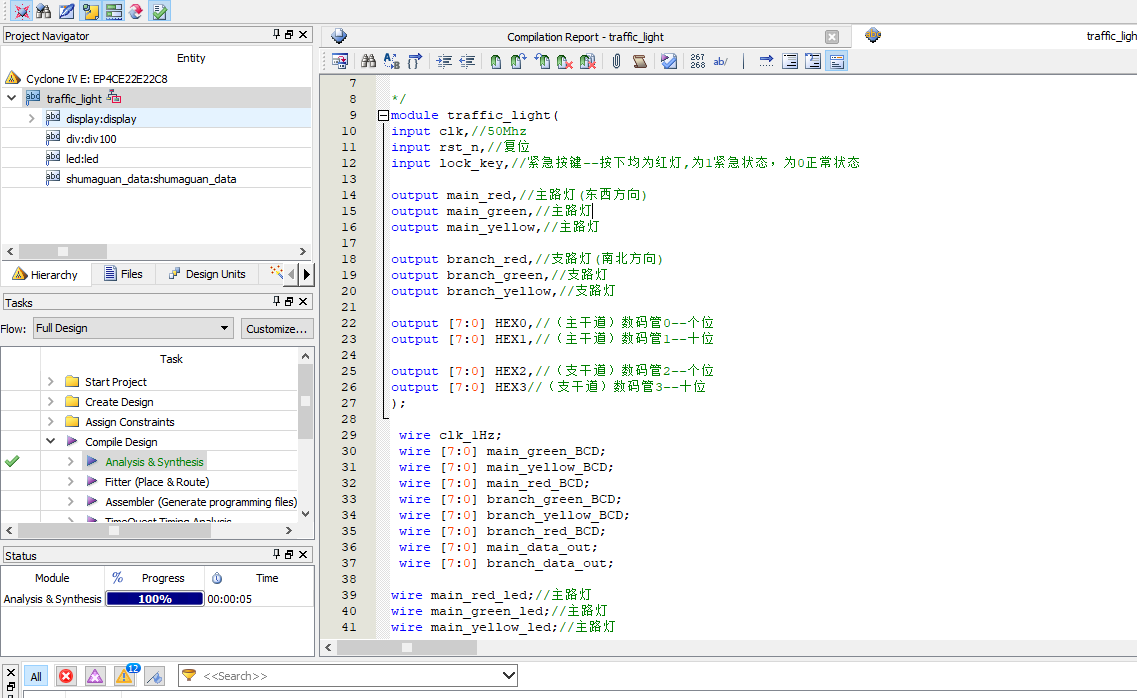The width and height of the screenshot is (1137, 698).
Task: Toggle whitespace display with the ab/ icon
Action: pyautogui.click(x=721, y=61)
